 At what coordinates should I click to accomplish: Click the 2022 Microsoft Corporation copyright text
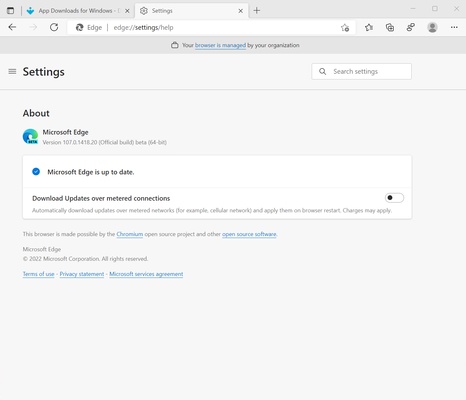tap(85, 259)
